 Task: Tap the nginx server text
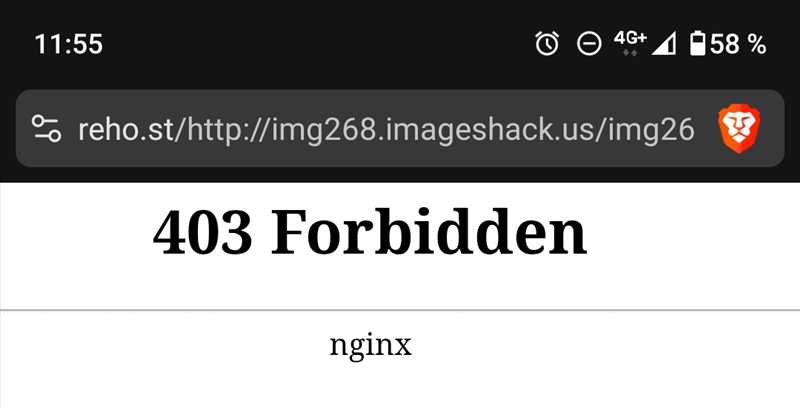(x=370, y=346)
